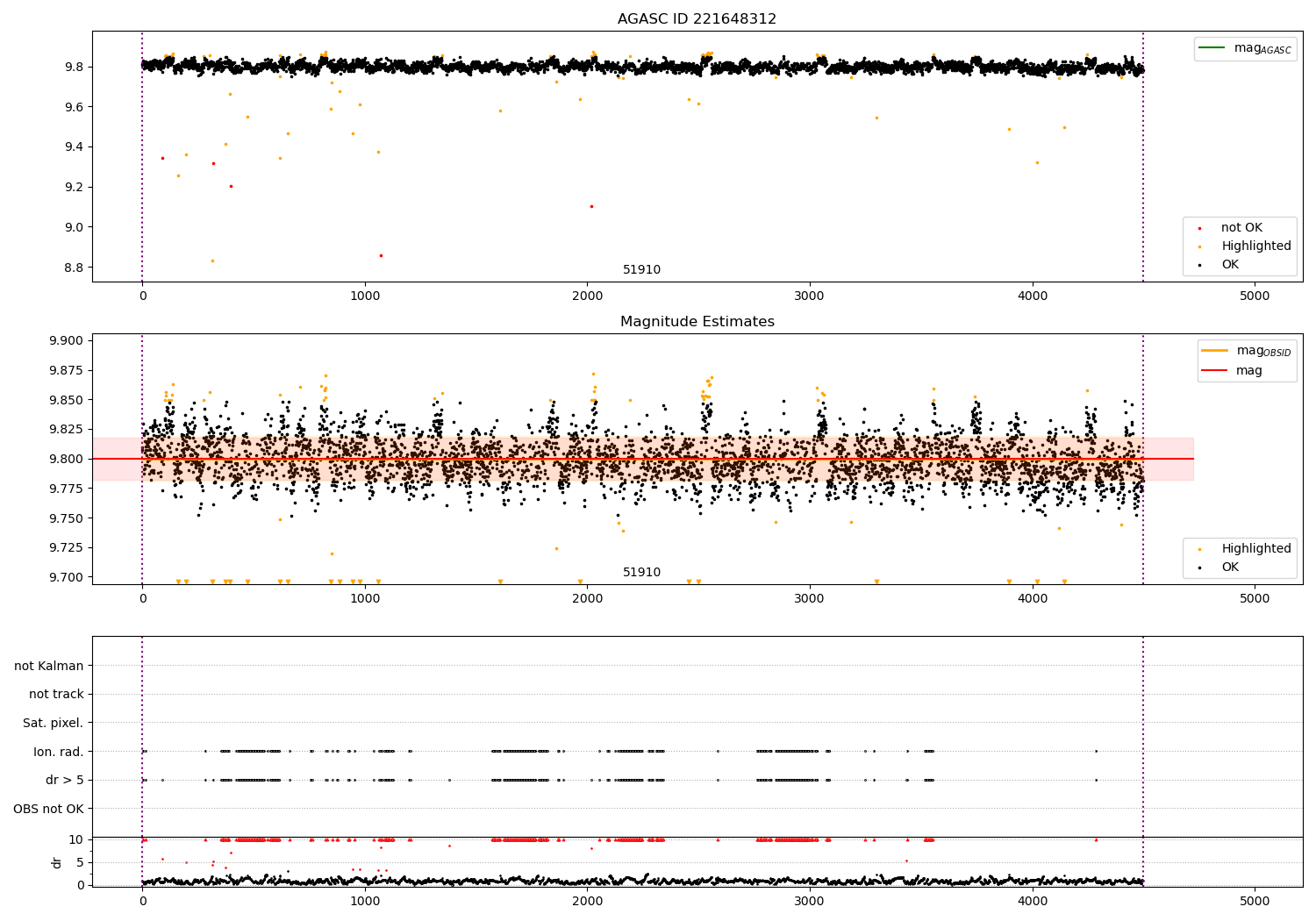Click "5000" x-tick under the top plot
The image size is (1316, 921).
(1255, 296)
